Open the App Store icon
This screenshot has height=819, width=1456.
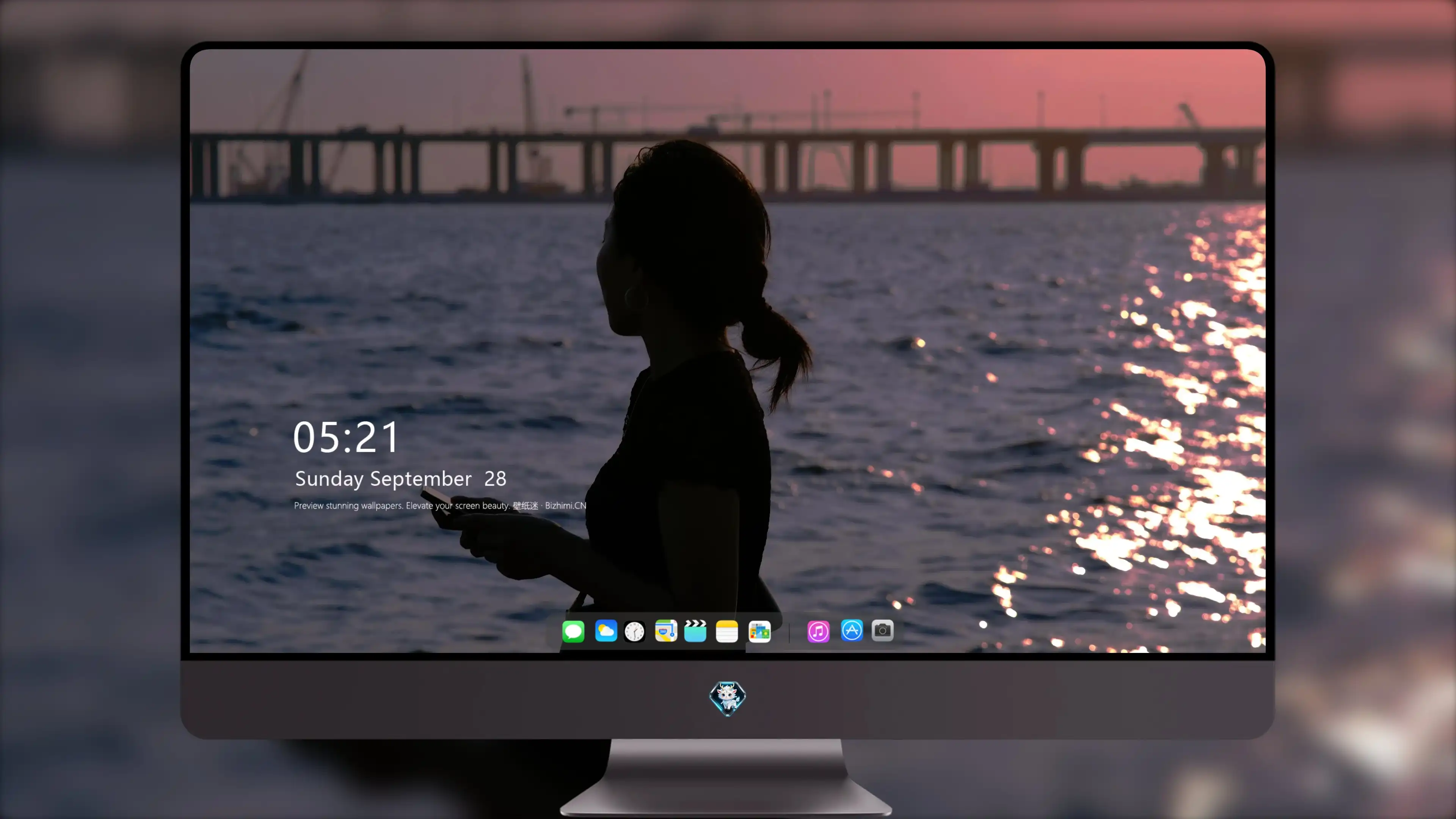(x=852, y=631)
